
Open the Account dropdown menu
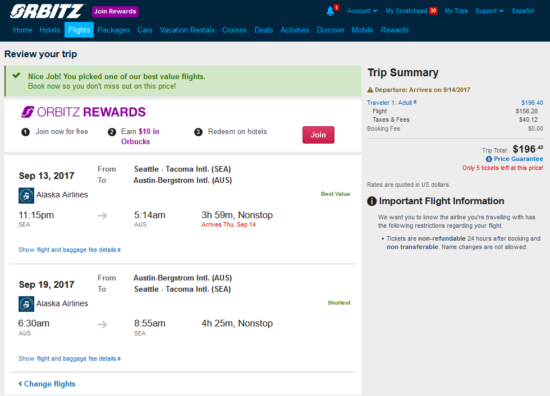[362, 11]
